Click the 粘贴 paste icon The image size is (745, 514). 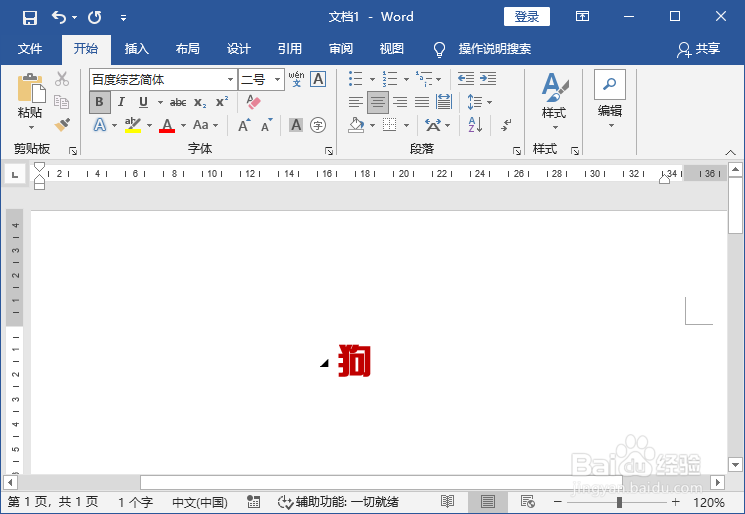(x=30, y=88)
